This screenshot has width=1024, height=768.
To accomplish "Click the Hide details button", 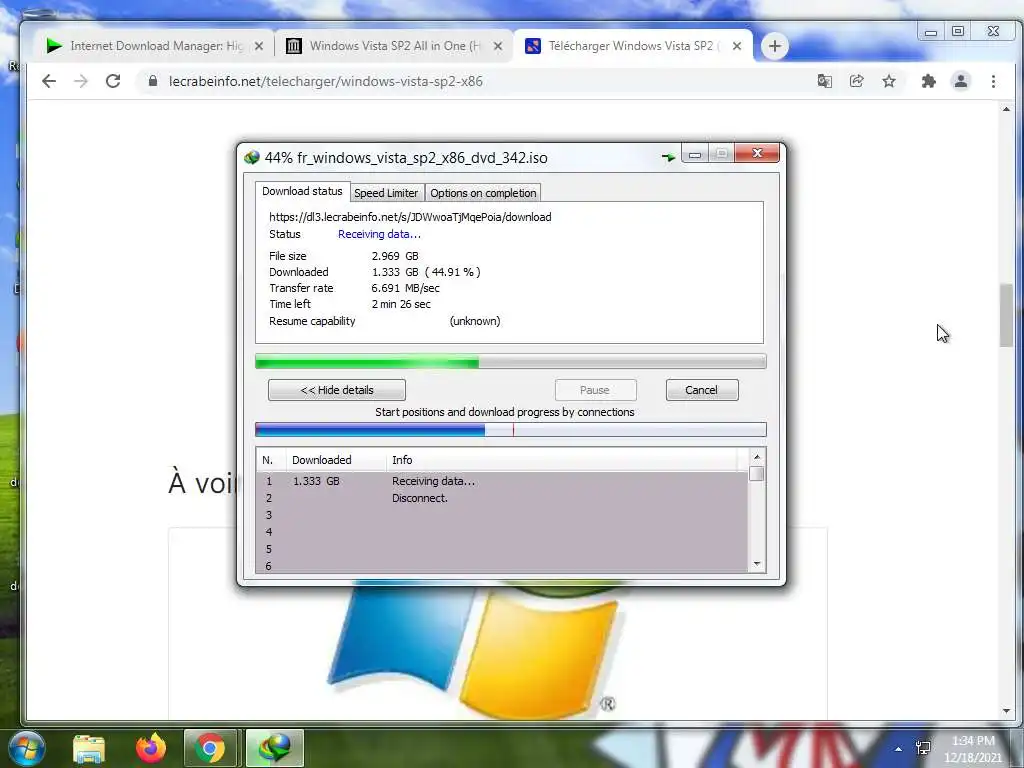I will coord(337,390).
